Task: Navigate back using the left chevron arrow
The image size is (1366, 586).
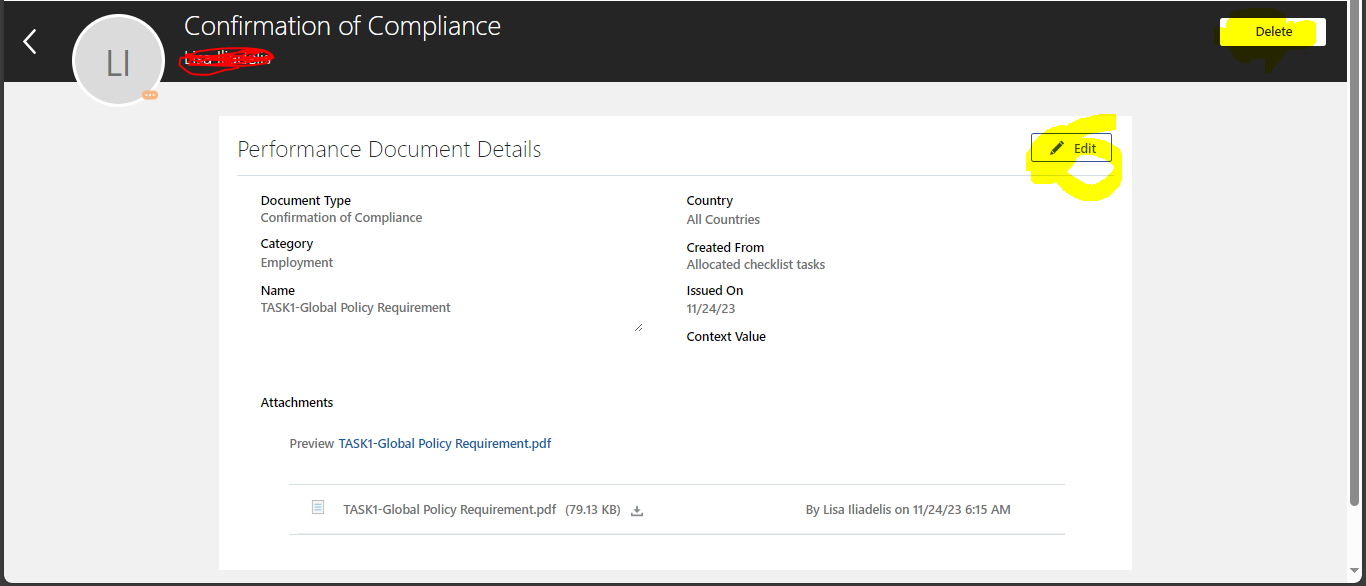Action: (28, 41)
